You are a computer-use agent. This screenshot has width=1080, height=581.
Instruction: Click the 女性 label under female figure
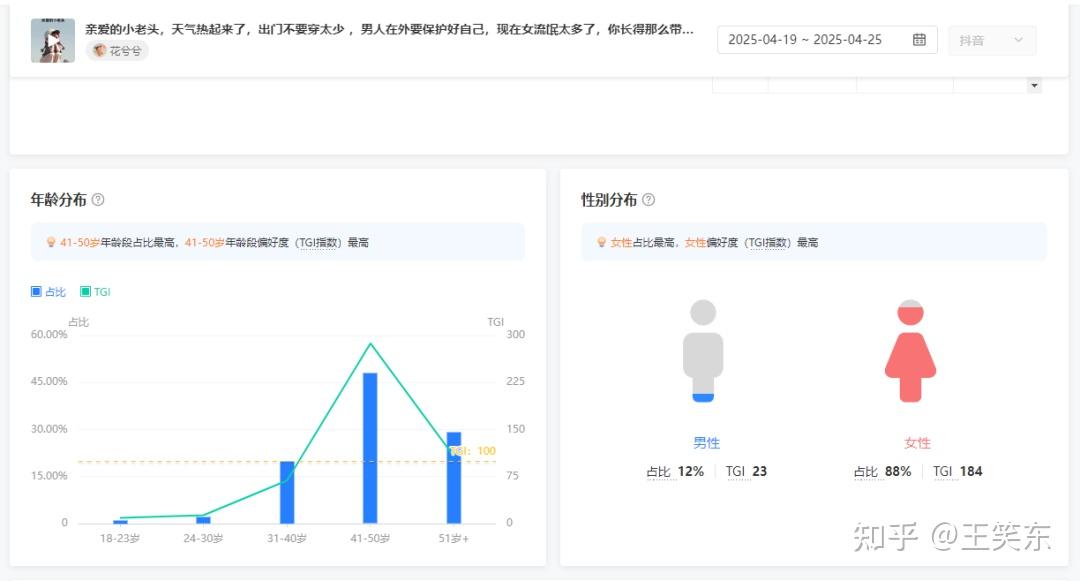917,443
